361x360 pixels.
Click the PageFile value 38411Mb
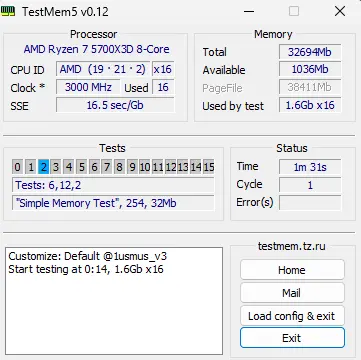click(310, 87)
